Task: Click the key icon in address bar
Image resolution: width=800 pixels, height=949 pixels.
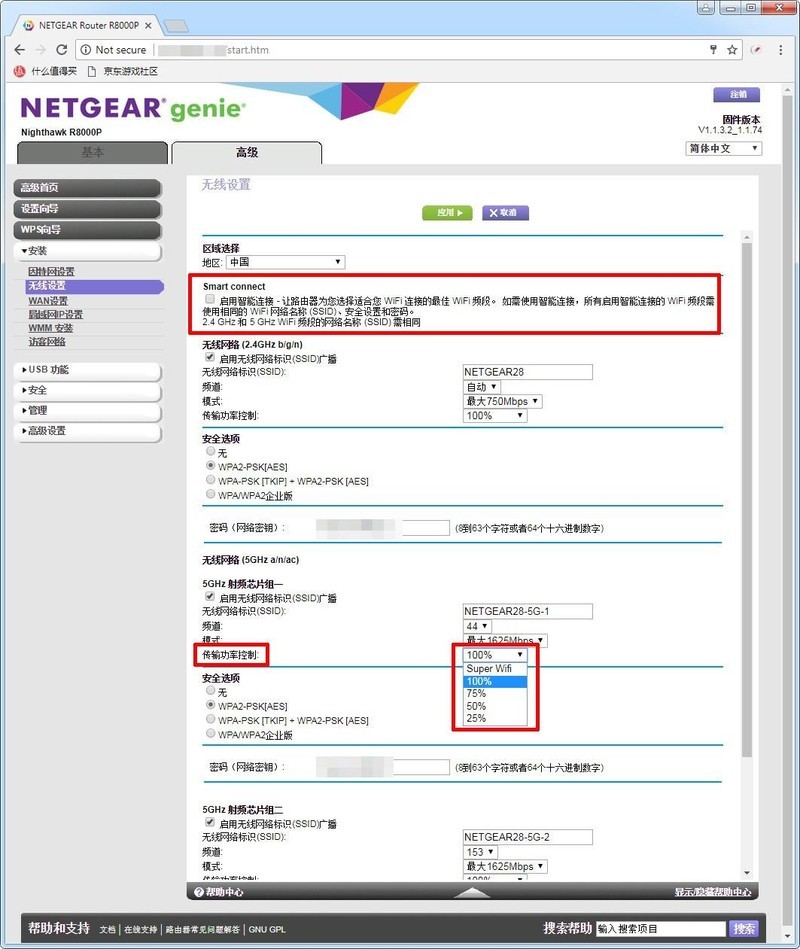Action: [x=713, y=50]
